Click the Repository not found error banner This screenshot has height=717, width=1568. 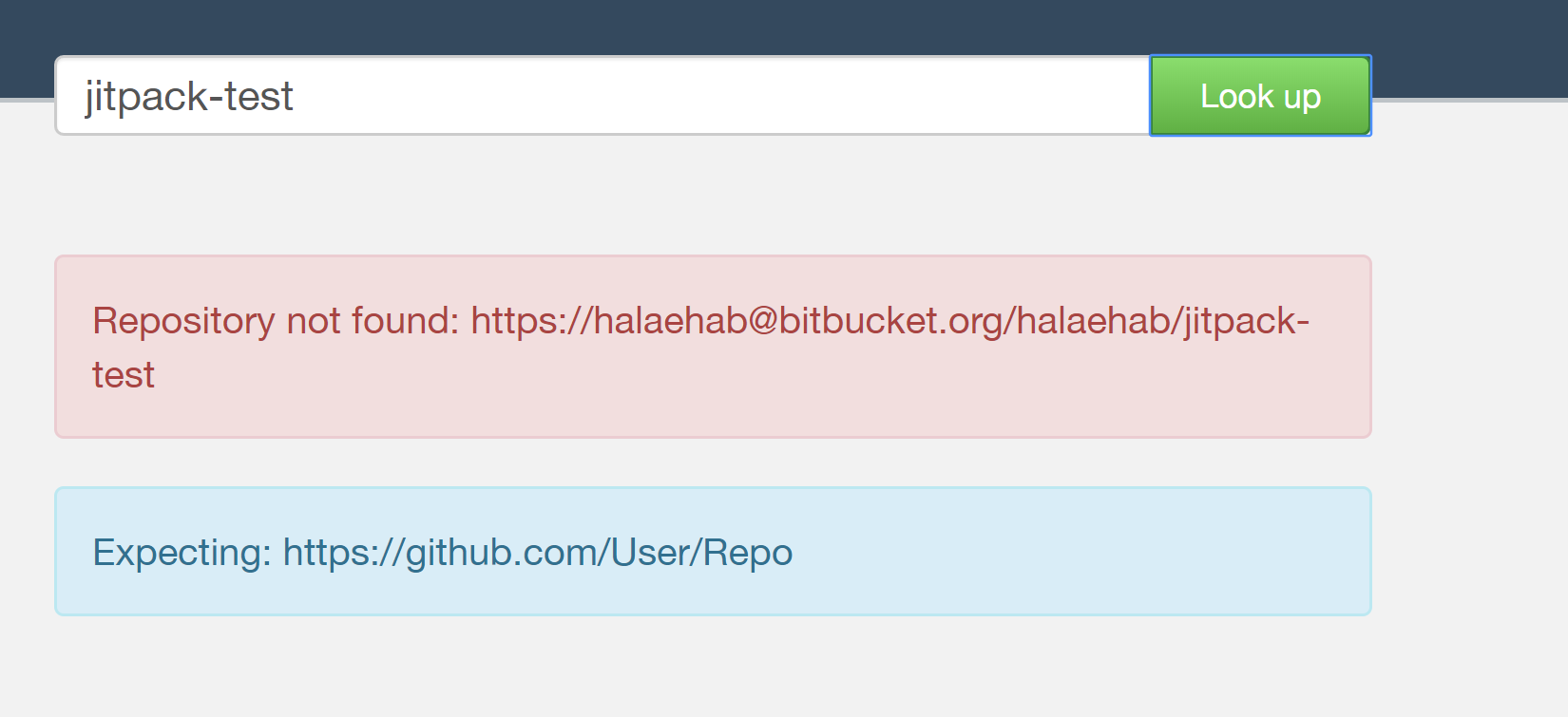point(713,347)
